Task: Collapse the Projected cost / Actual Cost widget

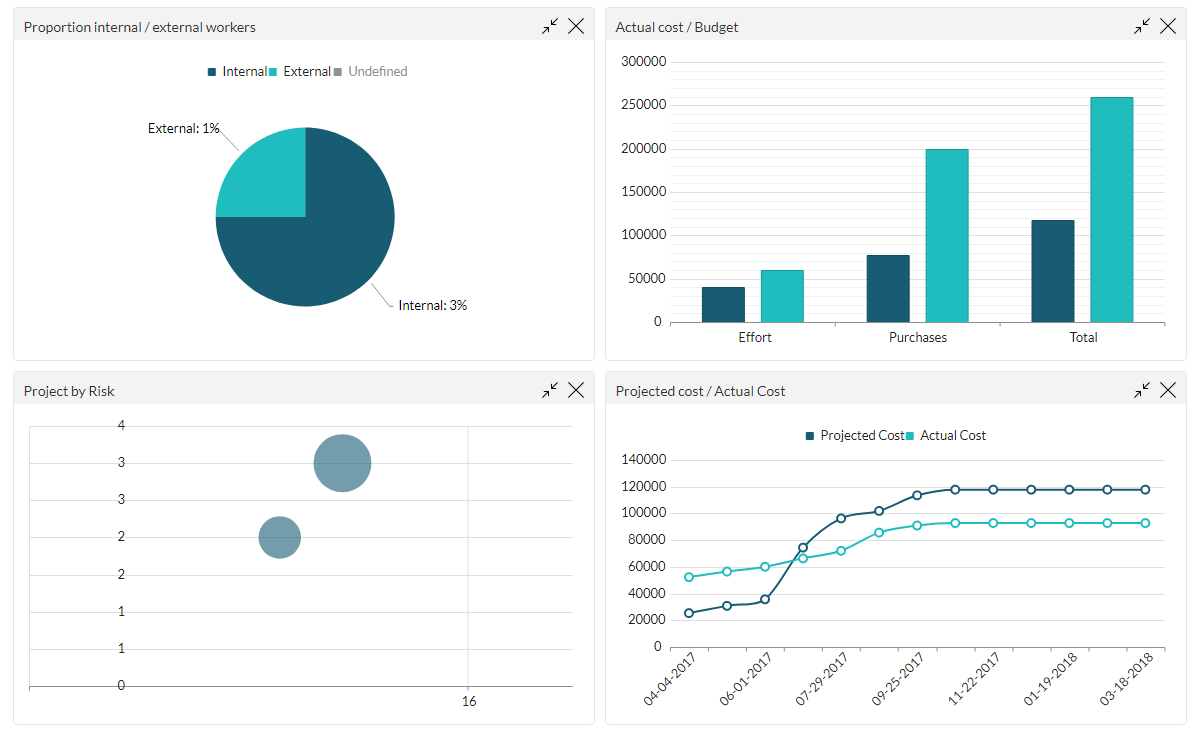Action: (x=1141, y=390)
